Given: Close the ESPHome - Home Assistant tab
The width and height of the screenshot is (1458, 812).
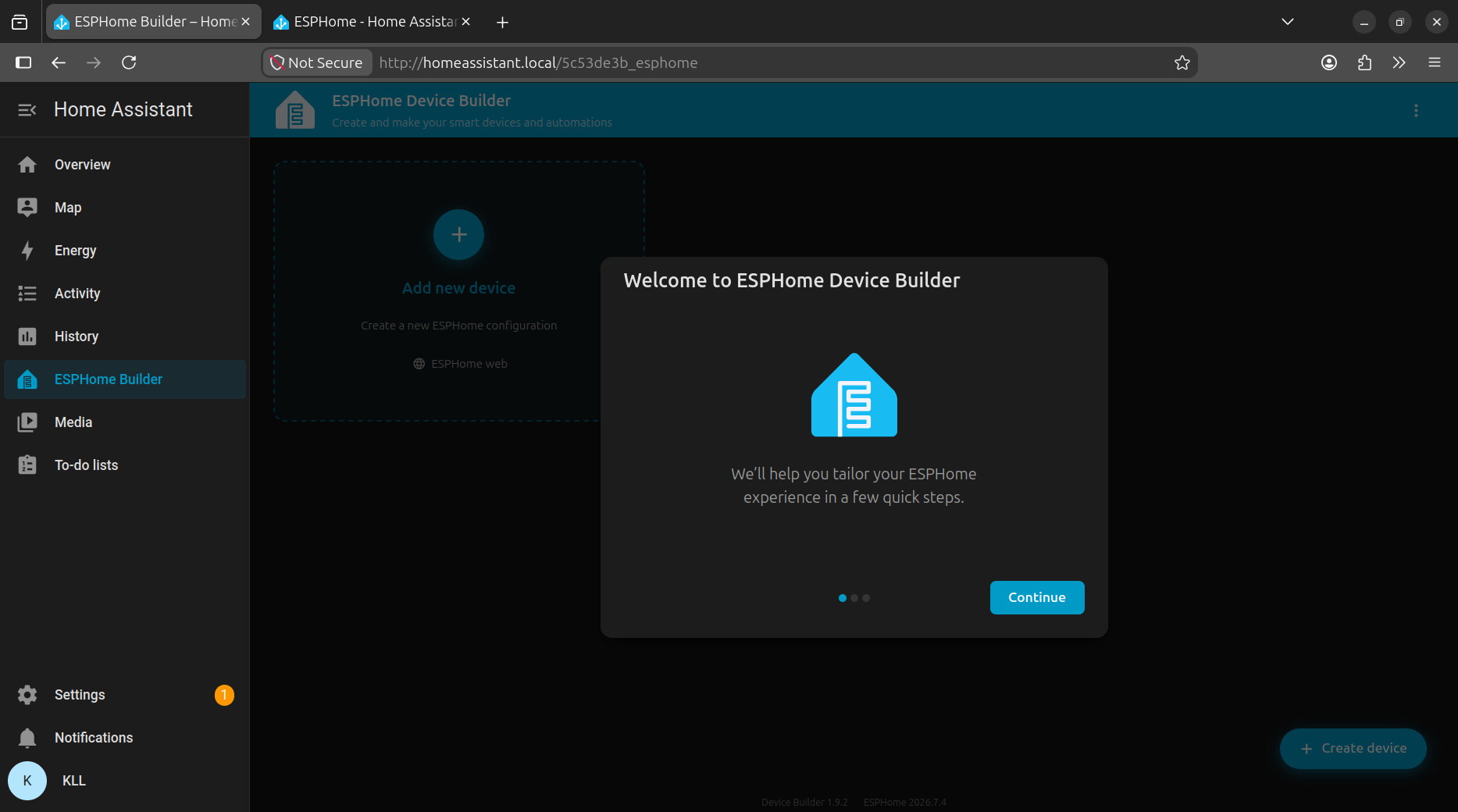Looking at the screenshot, I should (x=466, y=22).
